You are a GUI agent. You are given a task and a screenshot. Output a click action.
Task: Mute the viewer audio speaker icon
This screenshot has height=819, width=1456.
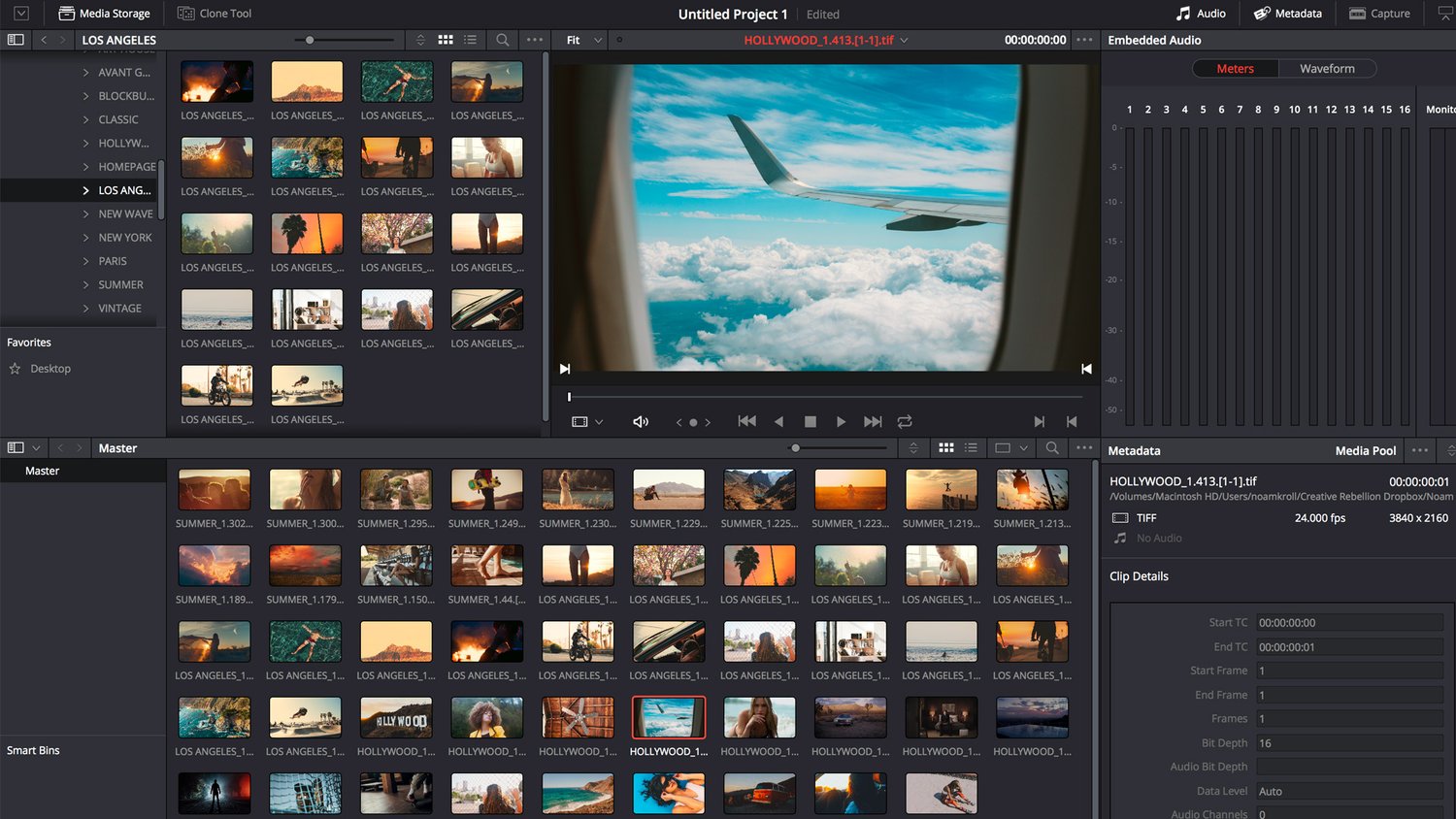point(641,422)
